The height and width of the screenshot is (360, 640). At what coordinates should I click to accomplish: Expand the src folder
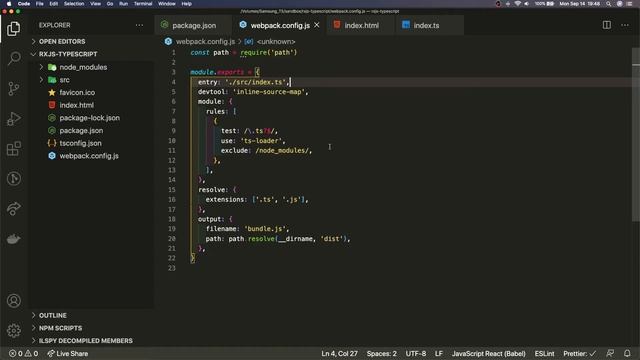64,80
